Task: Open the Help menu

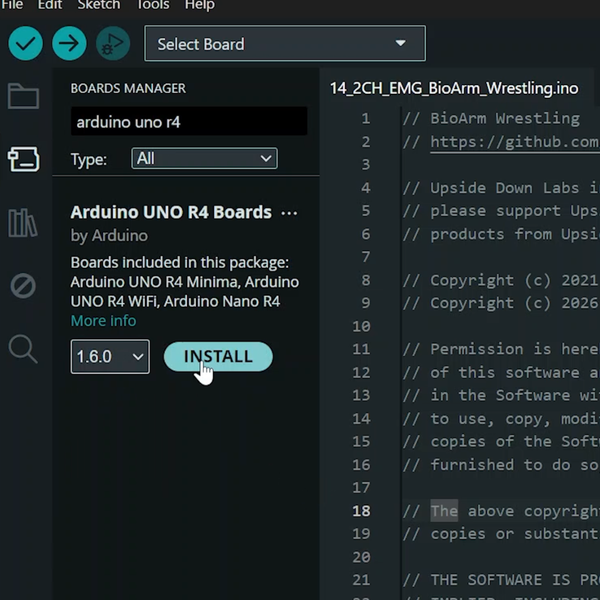Action: pyautogui.click(x=200, y=5)
